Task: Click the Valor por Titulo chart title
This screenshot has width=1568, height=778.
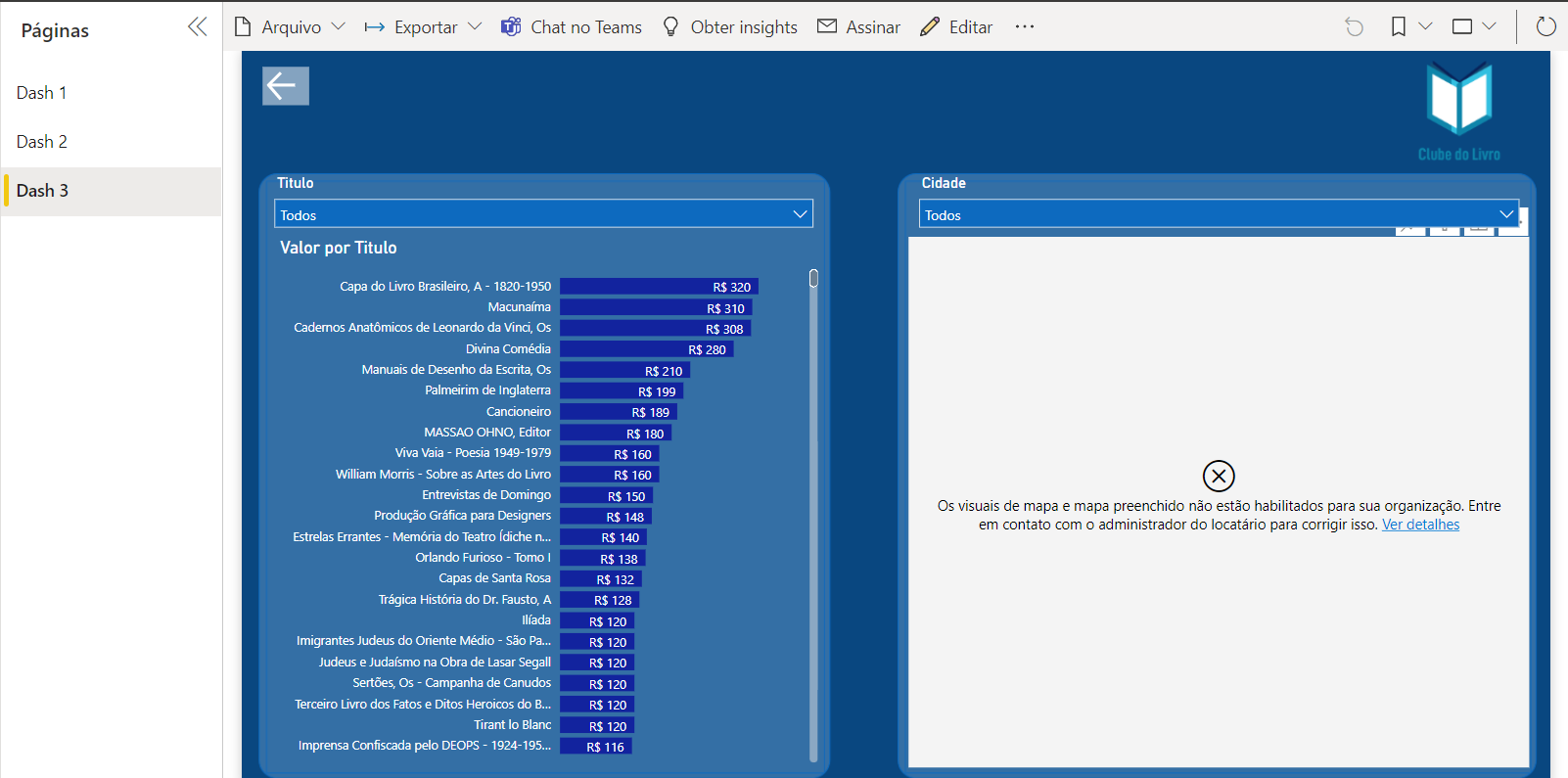Action: point(339,248)
